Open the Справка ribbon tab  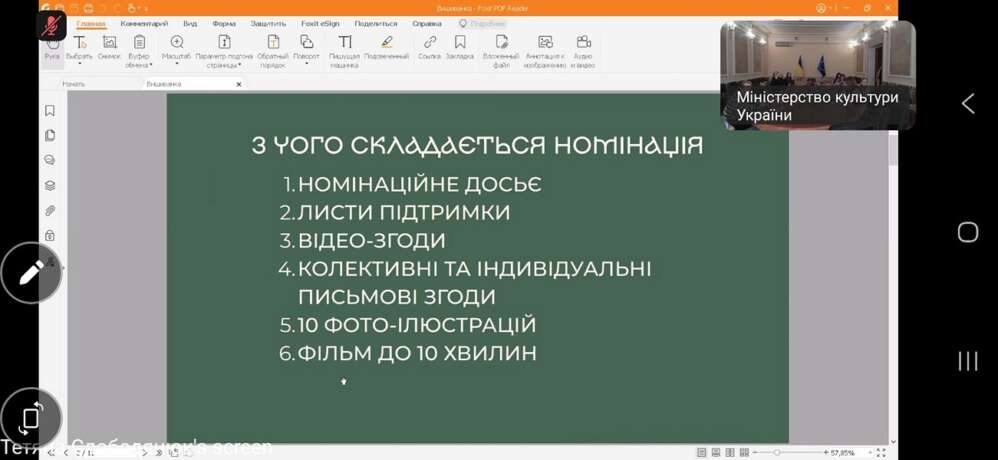426,24
